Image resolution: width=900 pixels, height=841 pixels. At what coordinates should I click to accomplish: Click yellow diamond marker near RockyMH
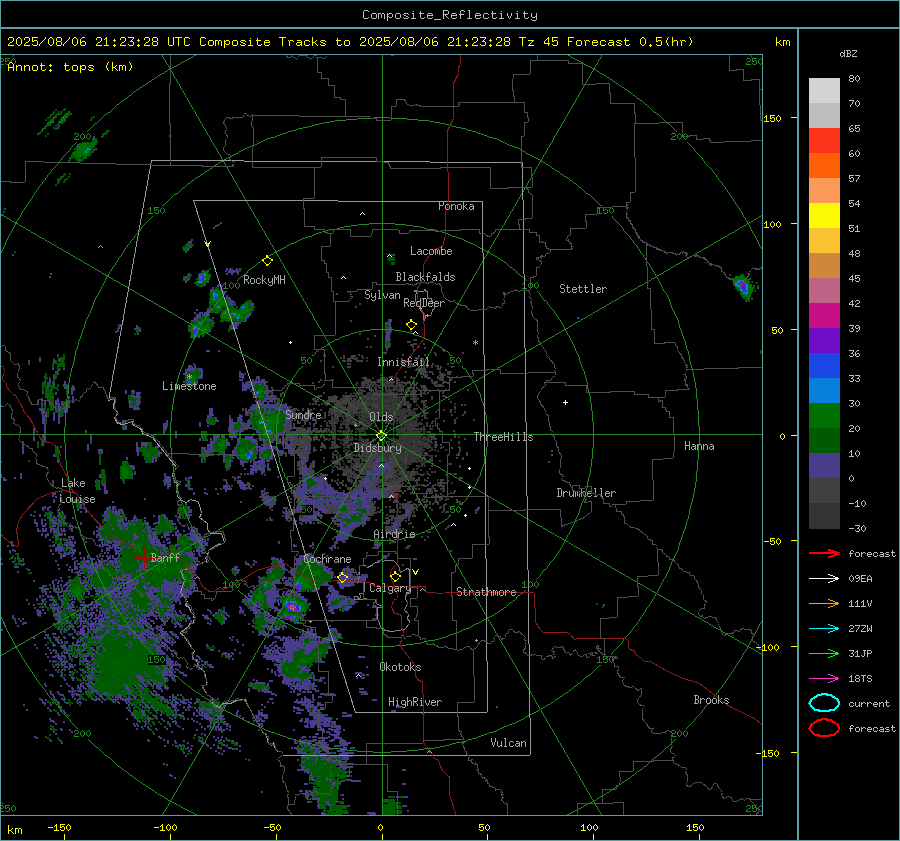click(267, 261)
